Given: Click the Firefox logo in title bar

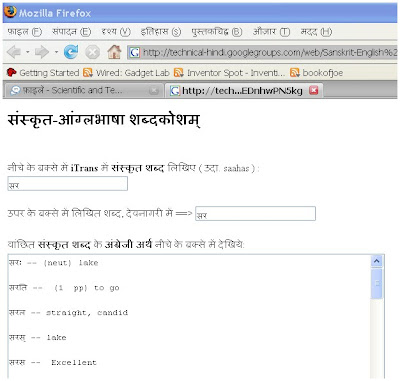Looking at the screenshot, I should pos(10,12).
